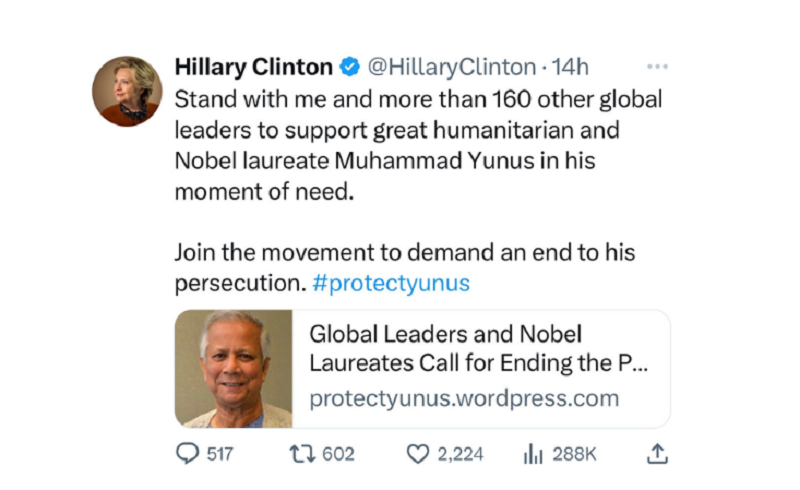
Task: Like the tweet with the heart icon
Action: coord(418,454)
